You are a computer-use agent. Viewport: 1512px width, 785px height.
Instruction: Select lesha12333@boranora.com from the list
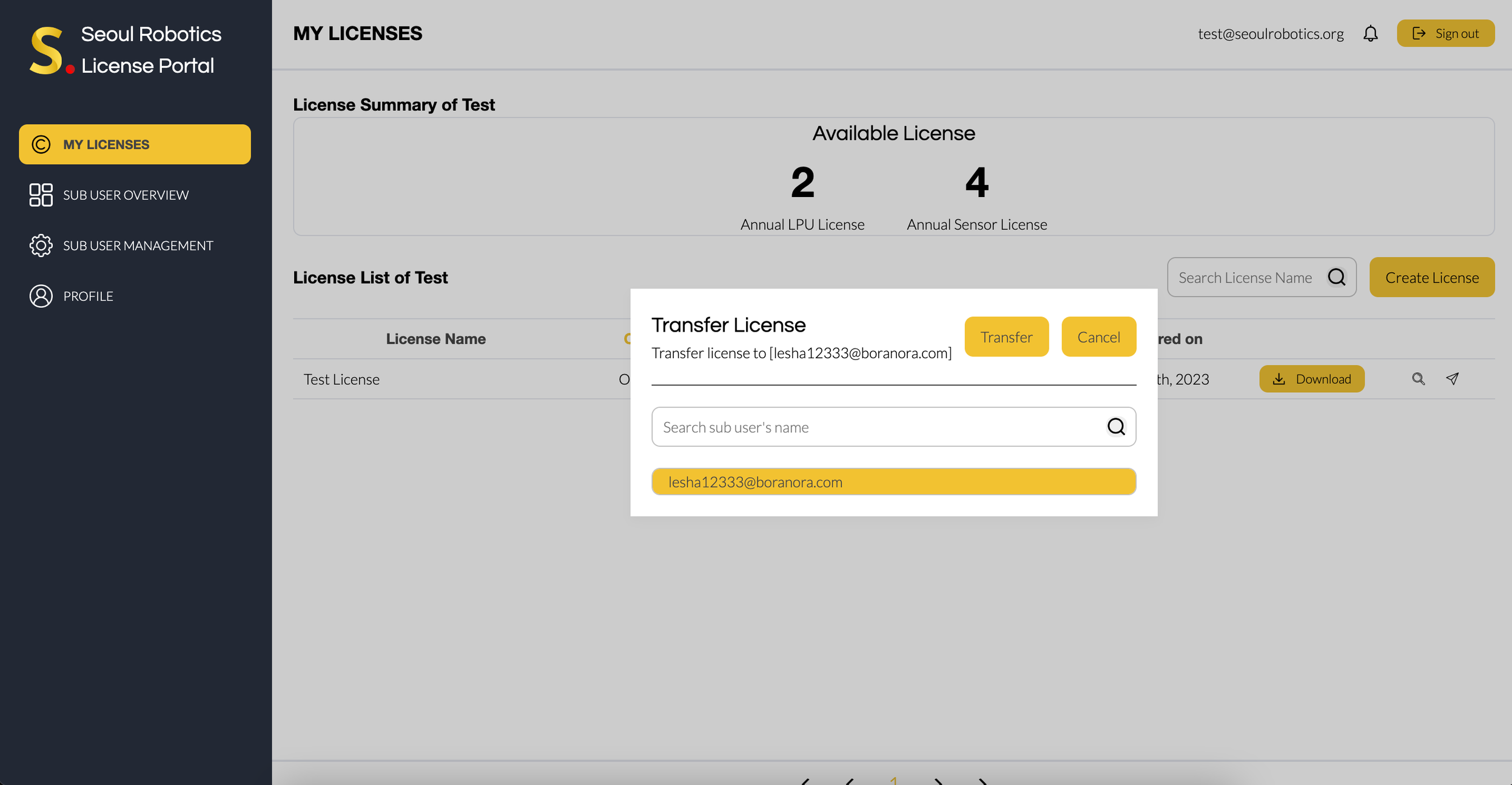[x=893, y=481]
